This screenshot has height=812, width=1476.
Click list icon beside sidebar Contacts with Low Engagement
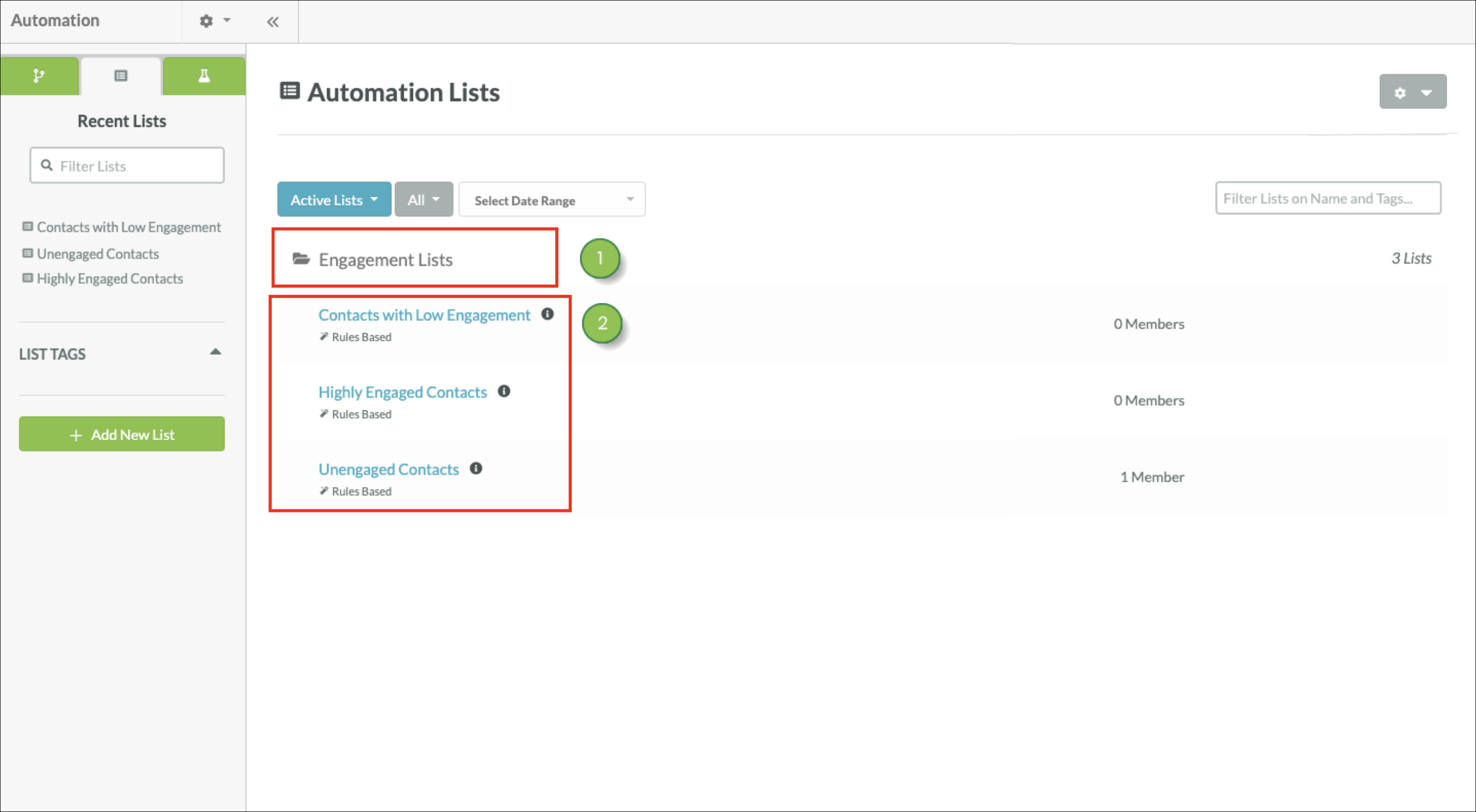(x=28, y=226)
